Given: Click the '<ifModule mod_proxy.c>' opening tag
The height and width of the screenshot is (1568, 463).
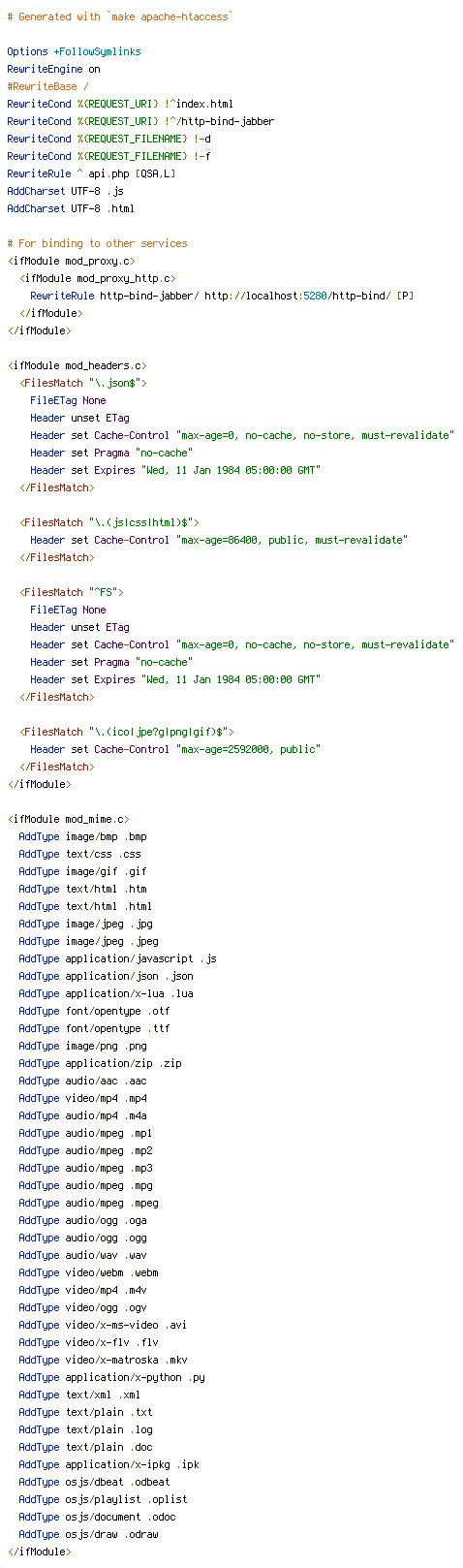Looking at the screenshot, I should point(71,261).
